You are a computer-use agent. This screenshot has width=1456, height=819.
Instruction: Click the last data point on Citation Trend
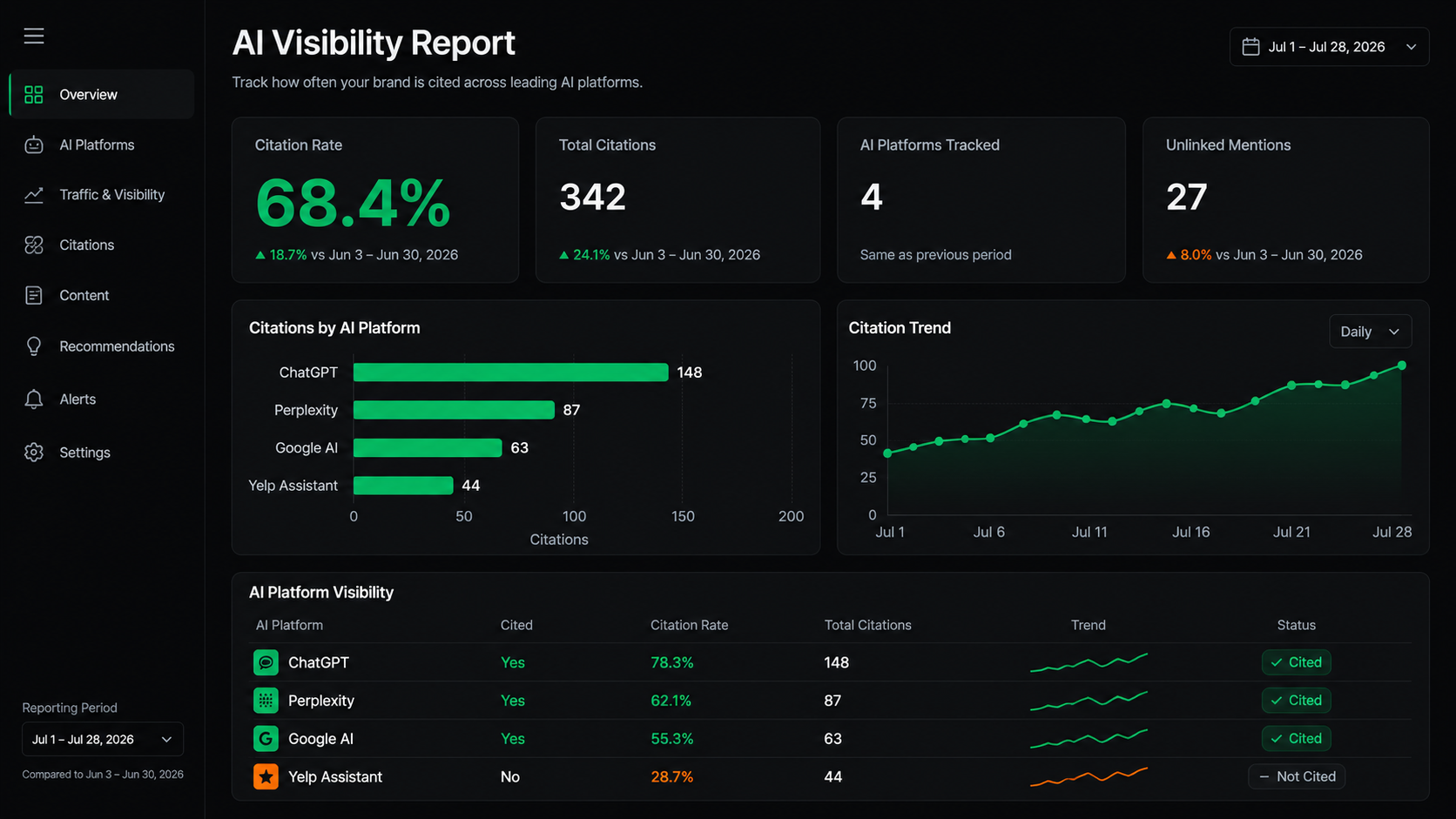tap(1402, 366)
